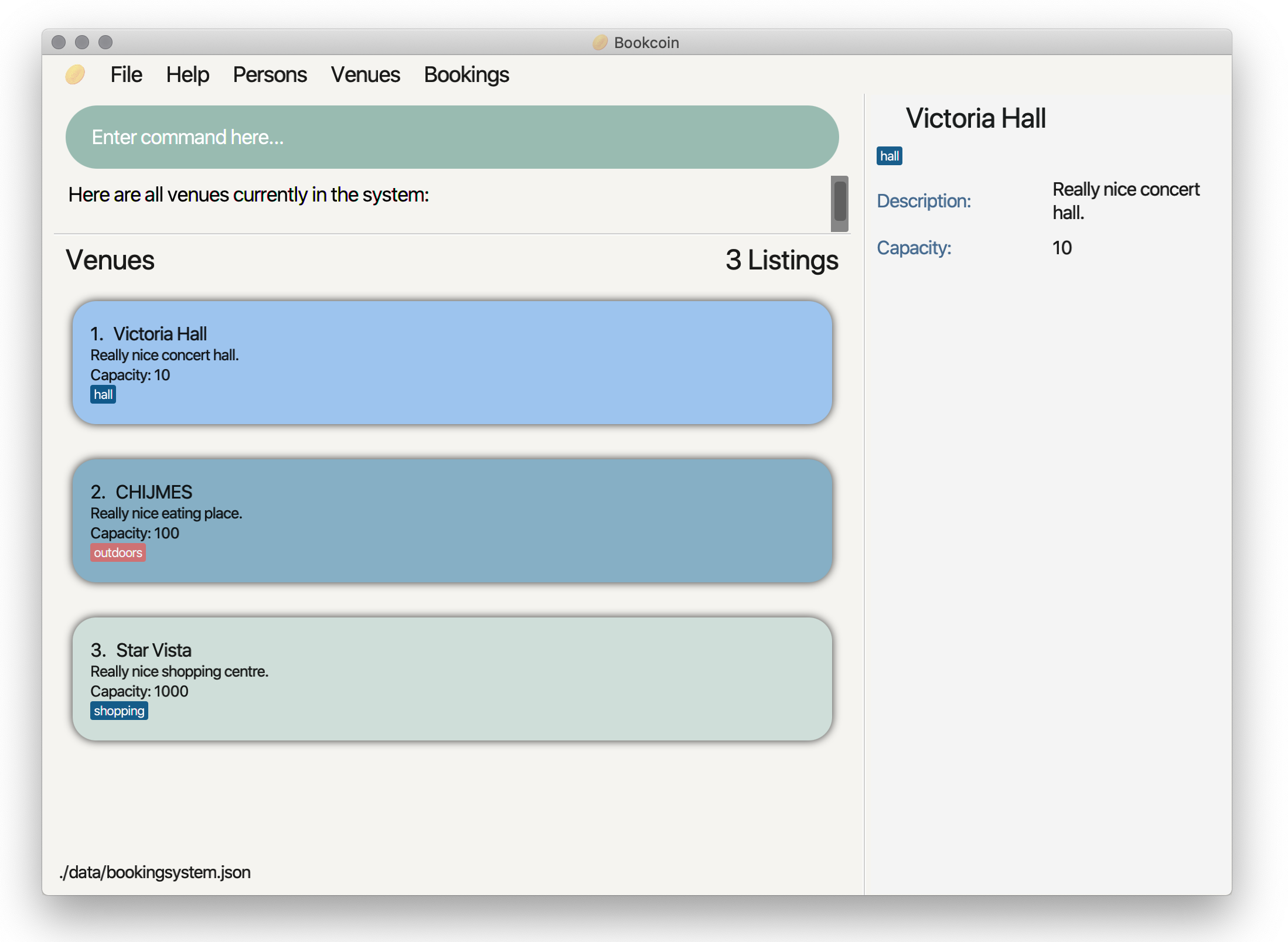Open the Help menu
This screenshot has width=1288, height=942.
[188, 75]
